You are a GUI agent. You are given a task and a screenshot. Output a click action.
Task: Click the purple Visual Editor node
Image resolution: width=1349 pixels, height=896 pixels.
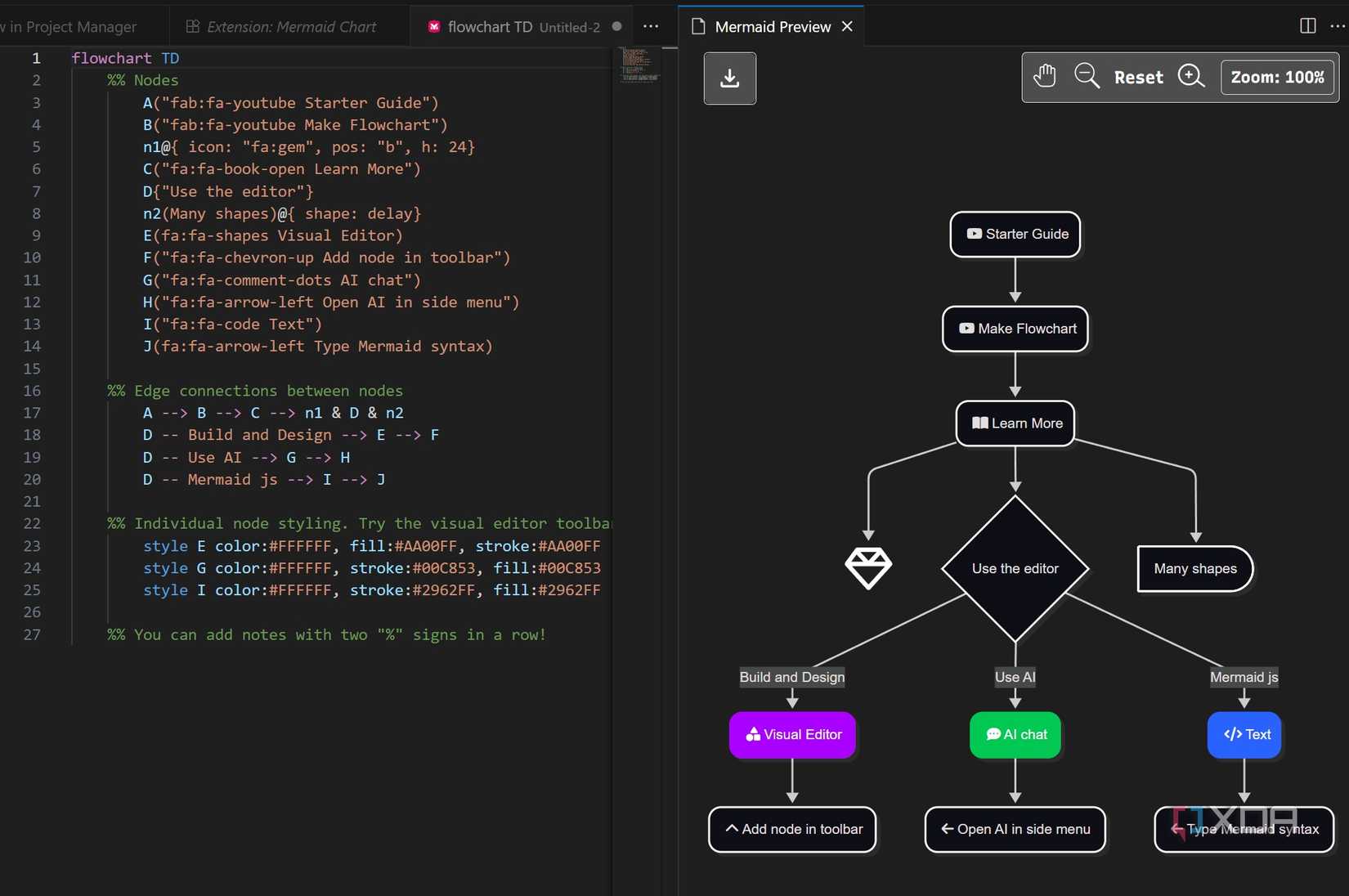point(792,734)
